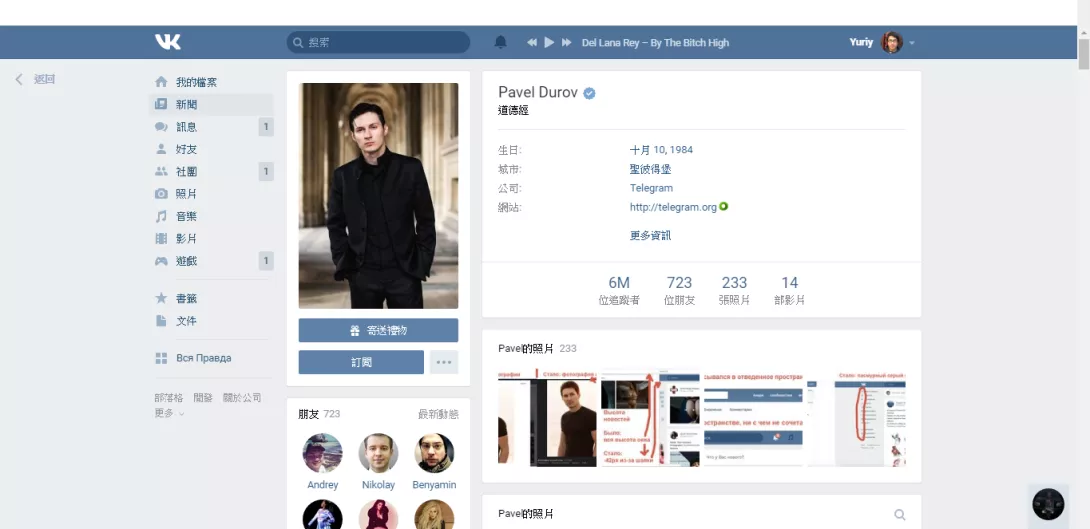1090x529 pixels.
Task: Open the Telegram company link
Action: (x=651, y=188)
